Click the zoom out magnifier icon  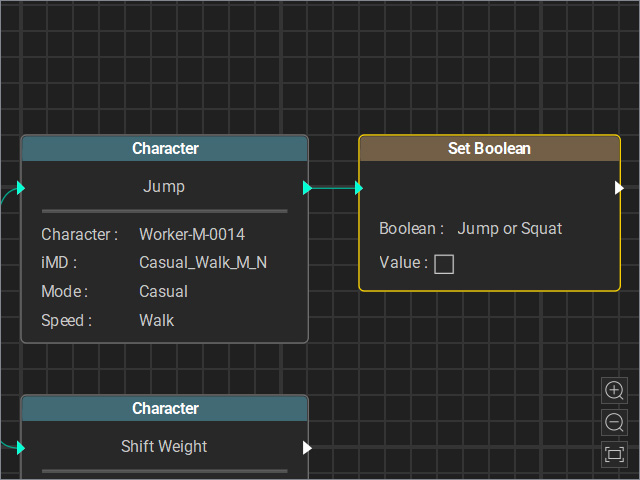click(x=614, y=422)
